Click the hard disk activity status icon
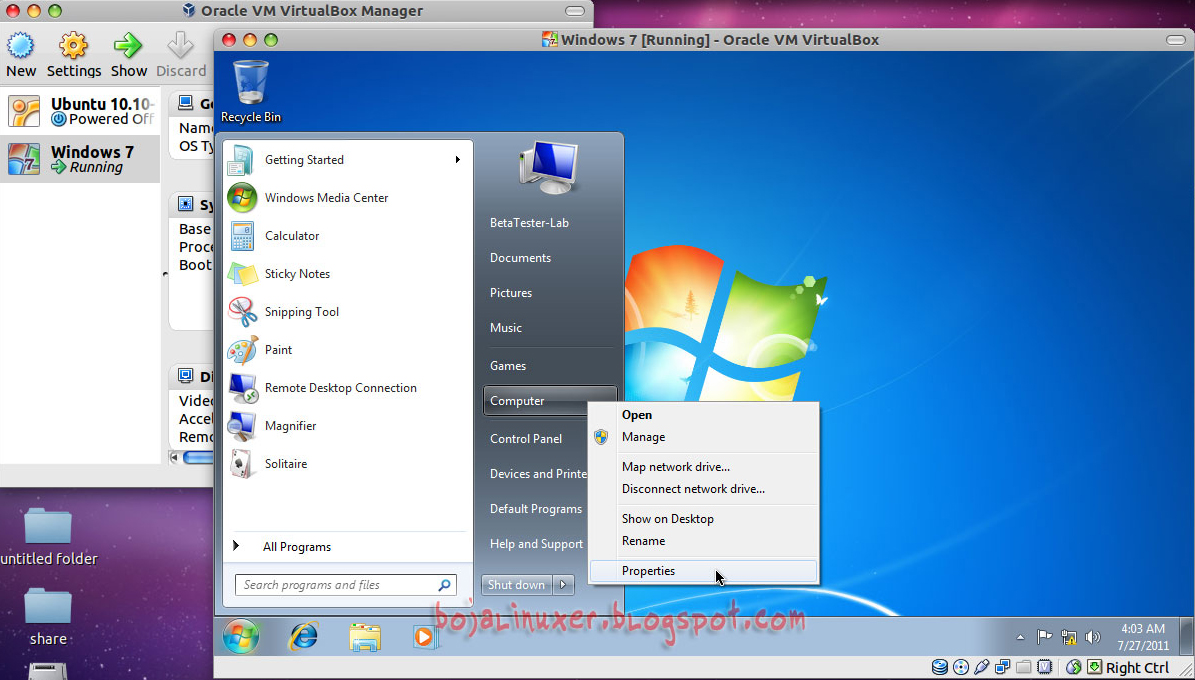The width and height of the screenshot is (1195, 680). pyautogui.click(x=940, y=668)
